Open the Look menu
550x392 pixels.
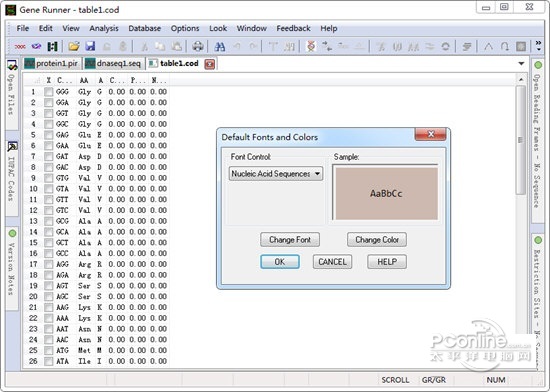point(218,28)
